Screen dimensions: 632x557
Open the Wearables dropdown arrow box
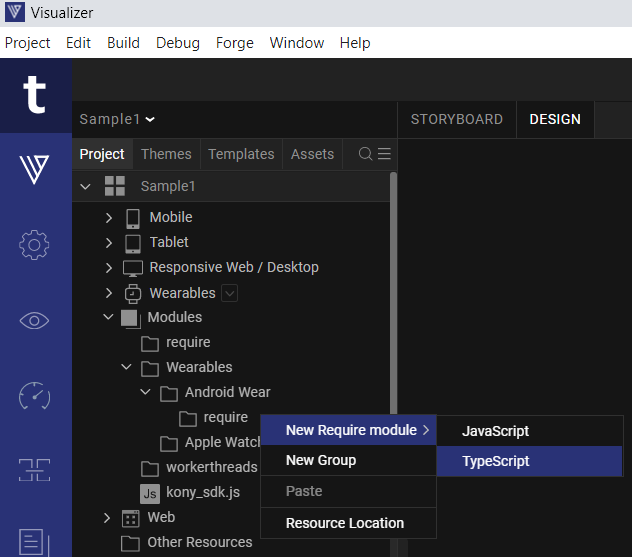[229, 293]
